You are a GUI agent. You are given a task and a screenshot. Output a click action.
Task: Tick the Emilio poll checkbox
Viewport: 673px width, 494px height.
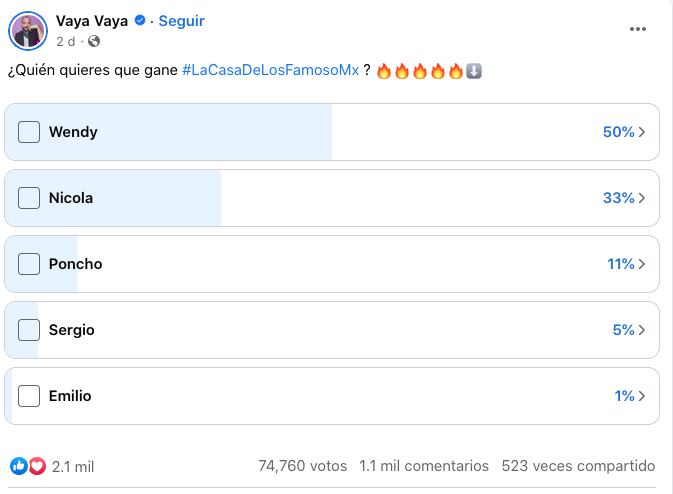tap(29, 396)
